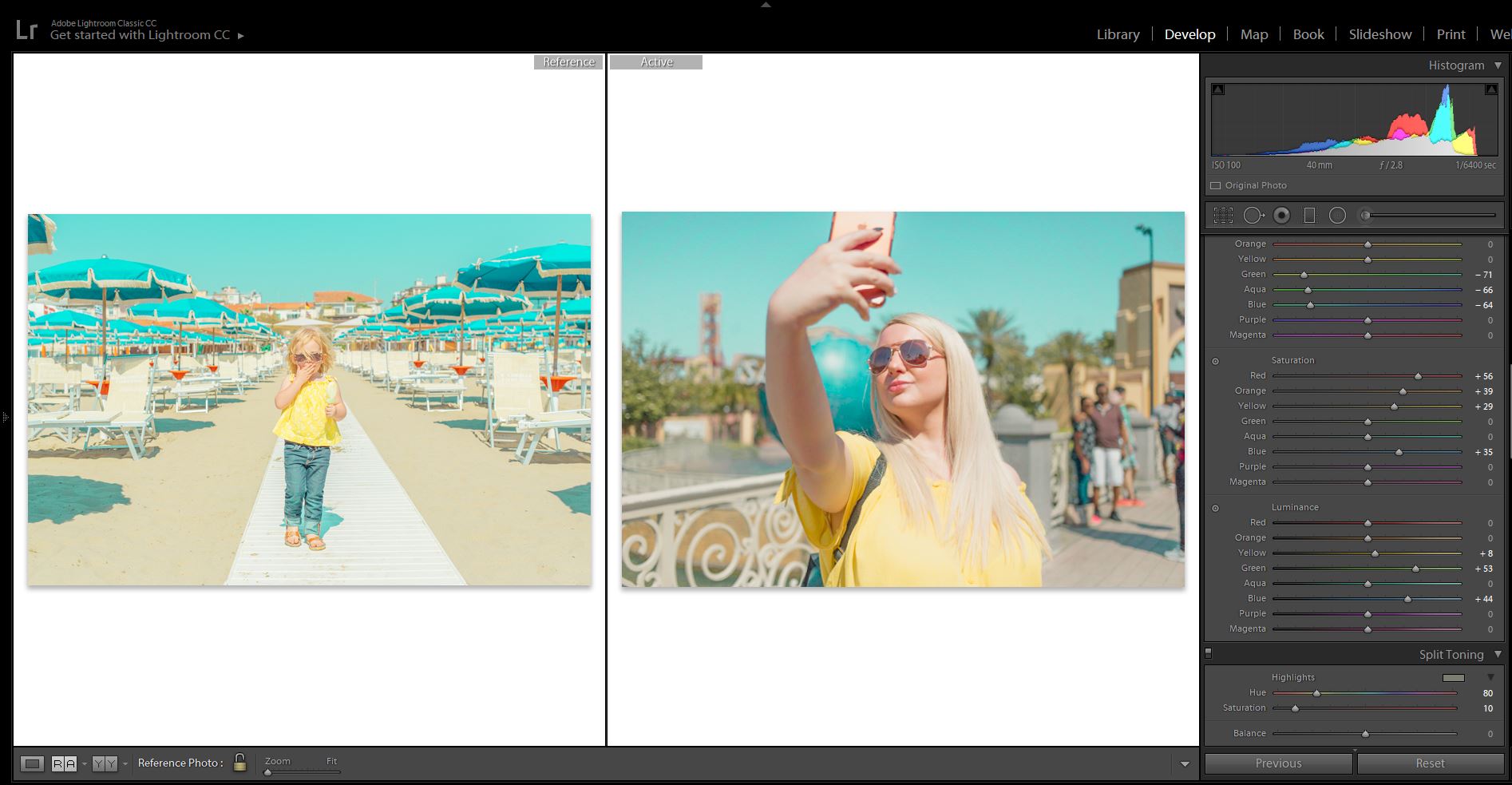Viewport: 1512px width, 785px height.
Task: Enable the Original Photo checkbox
Action: click(x=1216, y=185)
